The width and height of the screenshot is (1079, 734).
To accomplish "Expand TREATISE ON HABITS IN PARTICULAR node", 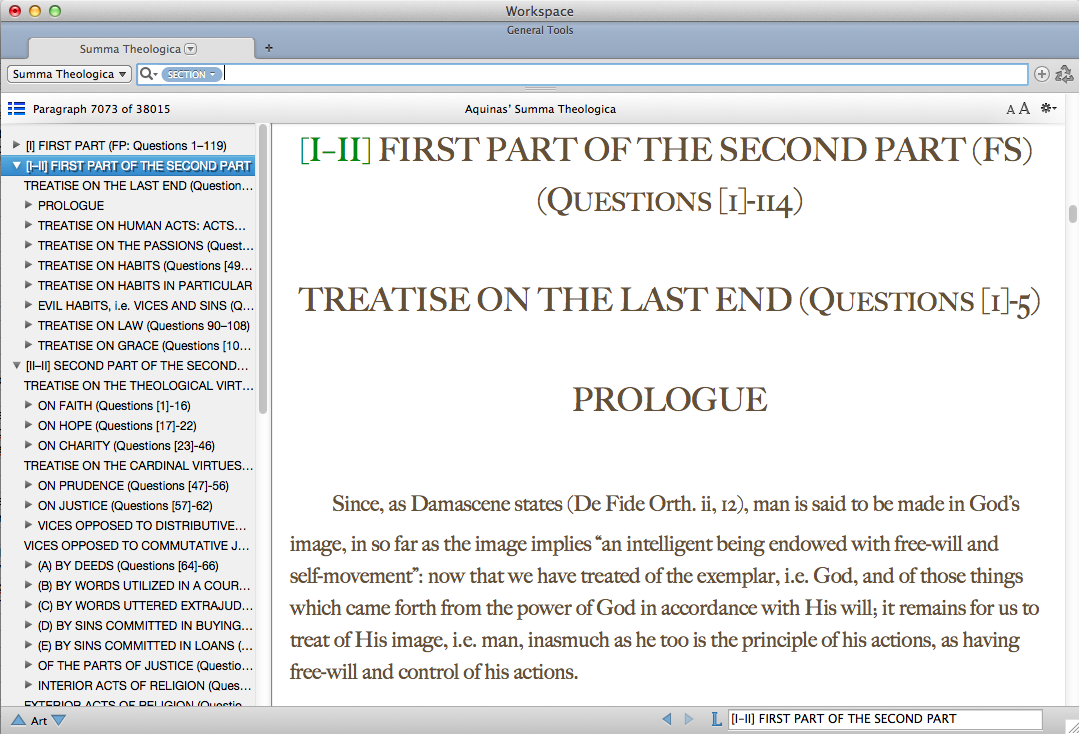I will click(x=28, y=285).
